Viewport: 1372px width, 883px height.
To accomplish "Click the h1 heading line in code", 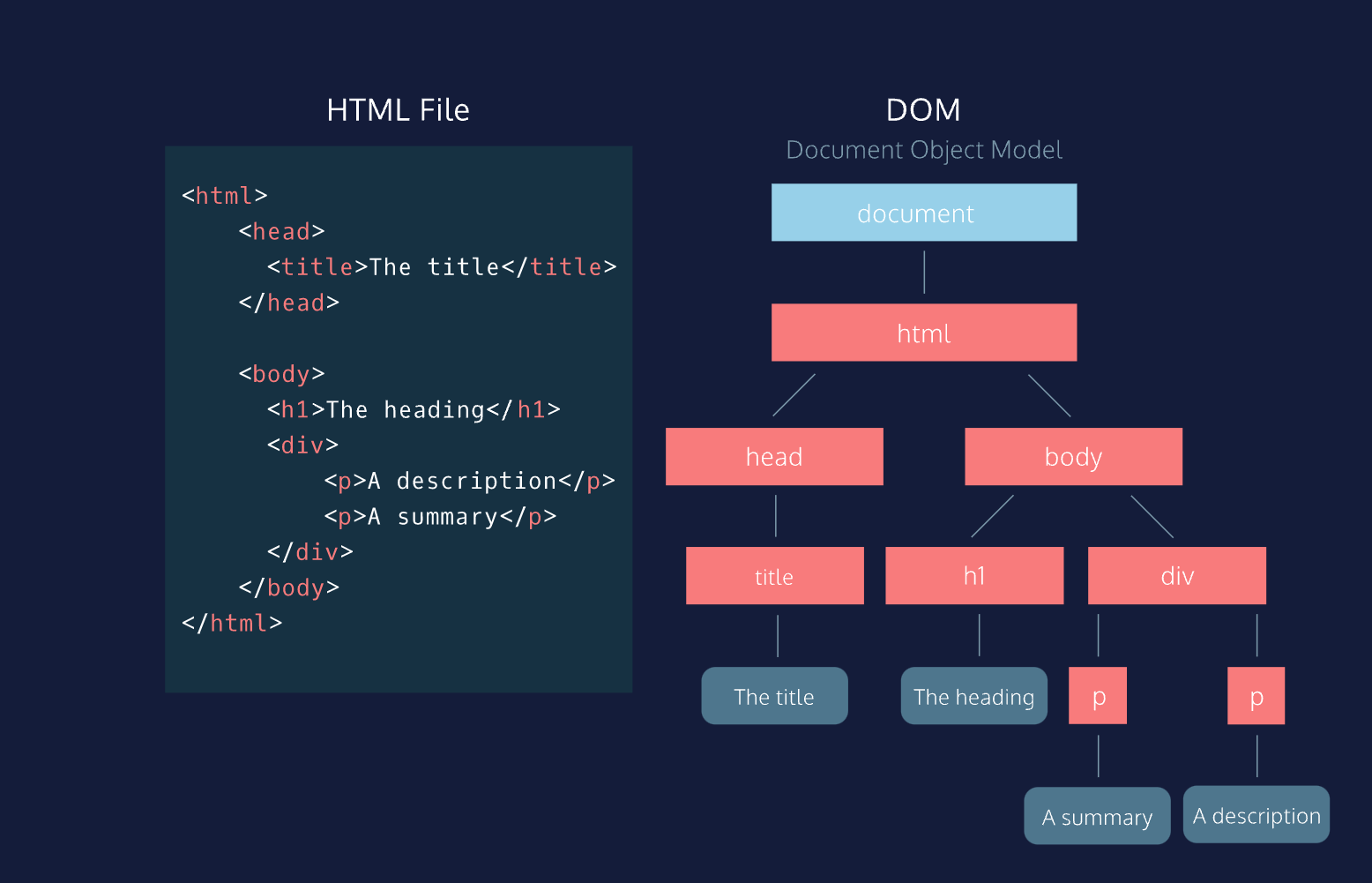I will [x=414, y=409].
